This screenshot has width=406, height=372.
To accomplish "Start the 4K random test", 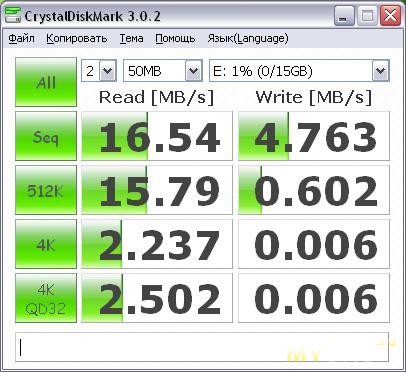I will click(46, 244).
